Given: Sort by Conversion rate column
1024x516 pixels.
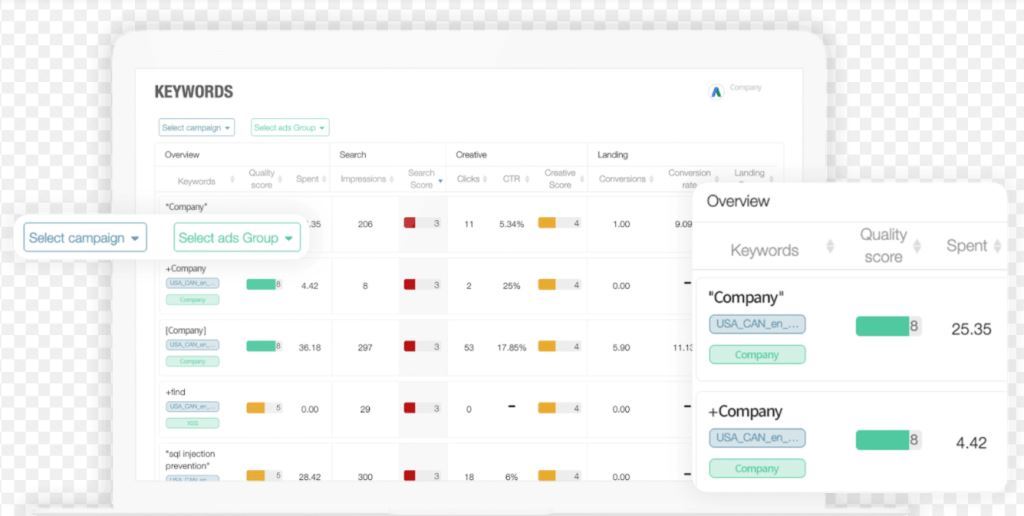Looking at the screenshot, I should tap(716, 178).
